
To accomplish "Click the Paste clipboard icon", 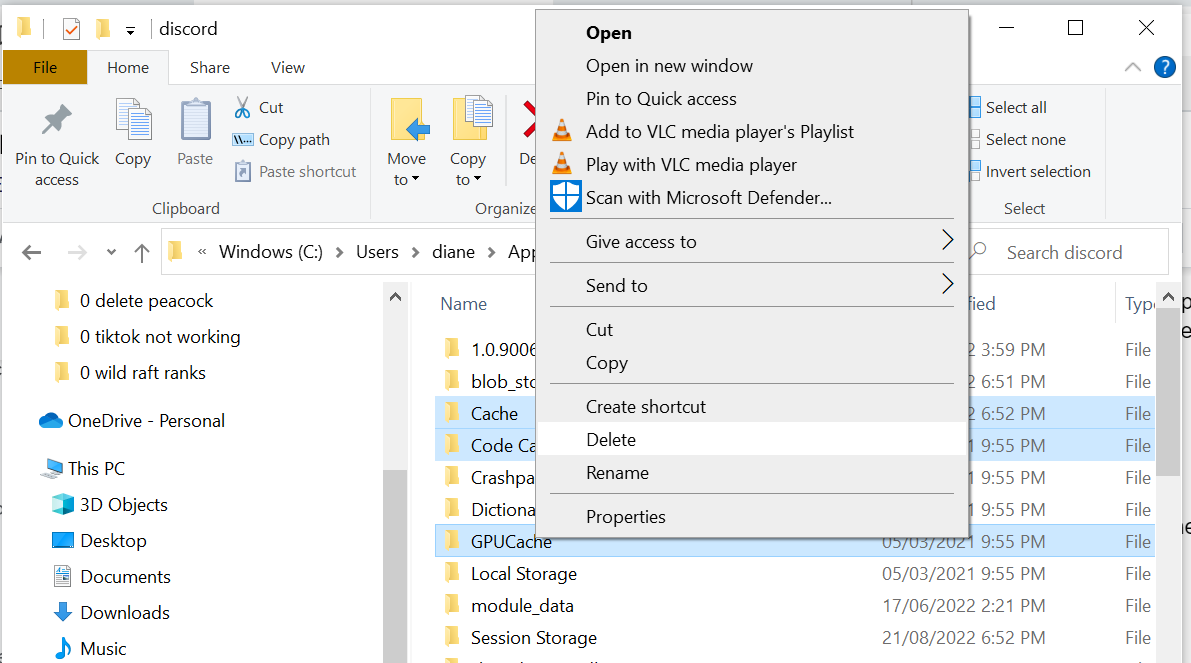I will (195, 122).
